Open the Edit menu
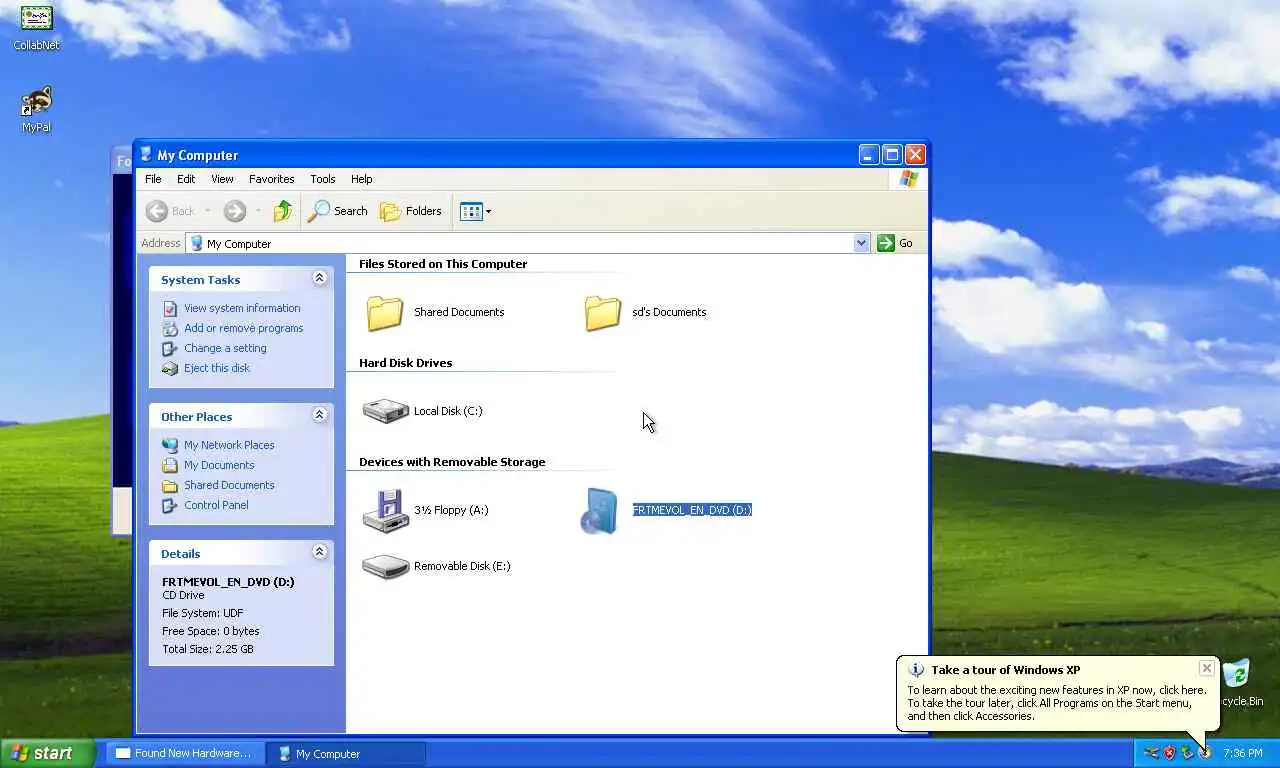Image resolution: width=1280 pixels, height=768 pixels. (x=186, y=179)
